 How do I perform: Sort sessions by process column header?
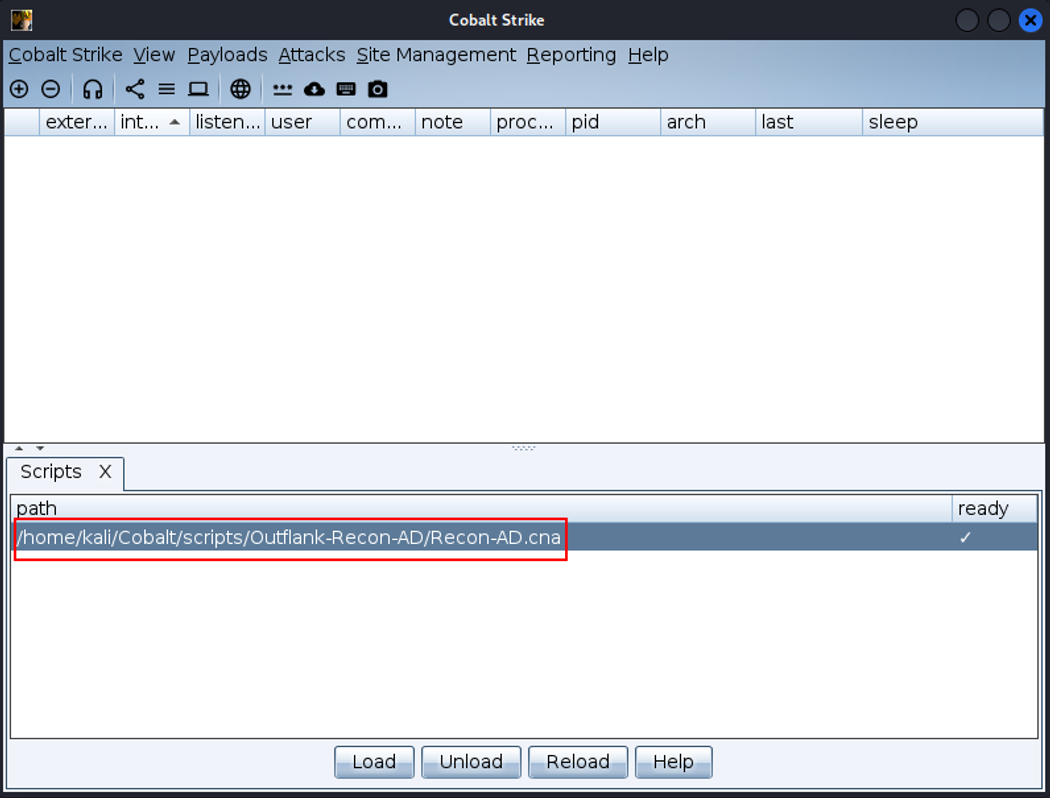528,123
